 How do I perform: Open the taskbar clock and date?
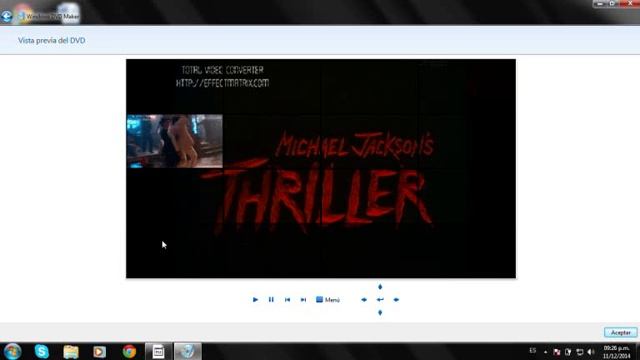click(x=616, y=352)
